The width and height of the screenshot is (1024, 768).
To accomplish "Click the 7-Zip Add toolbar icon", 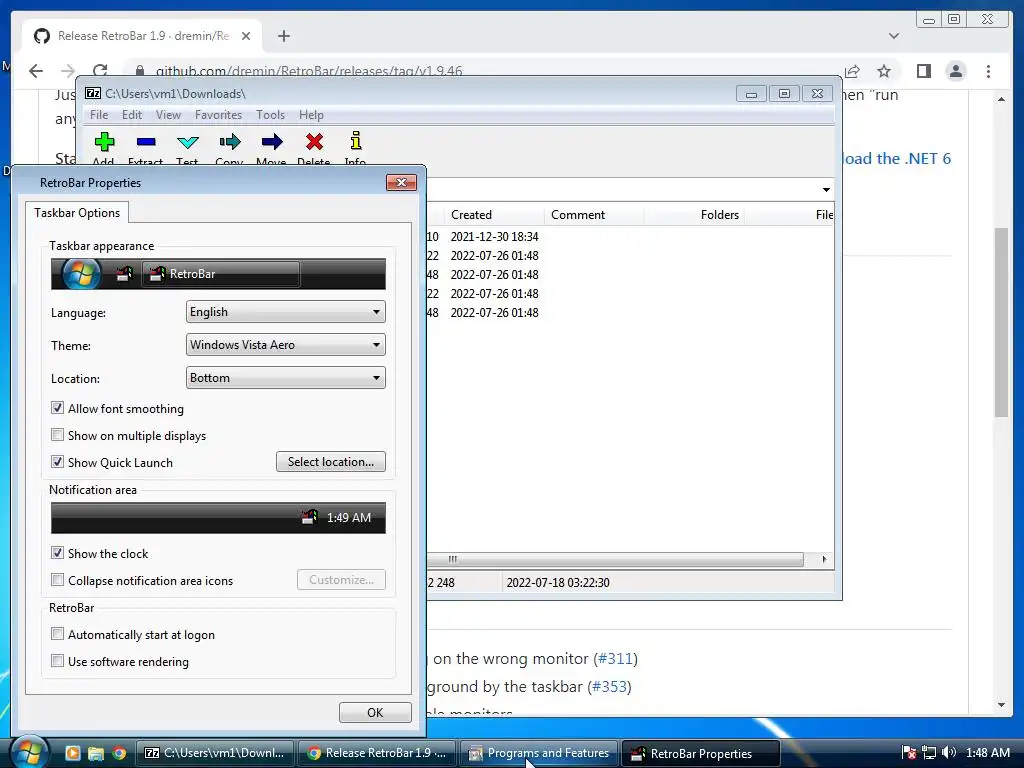I will click(104, 142).
